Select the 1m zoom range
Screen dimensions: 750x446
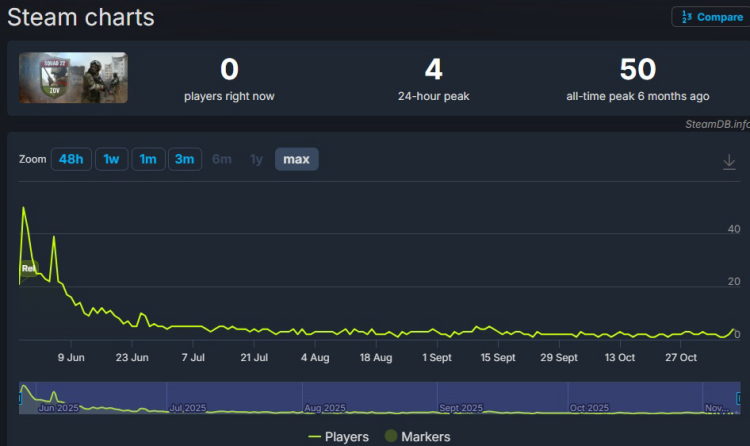pyautogui.click(x=148, y=159)
